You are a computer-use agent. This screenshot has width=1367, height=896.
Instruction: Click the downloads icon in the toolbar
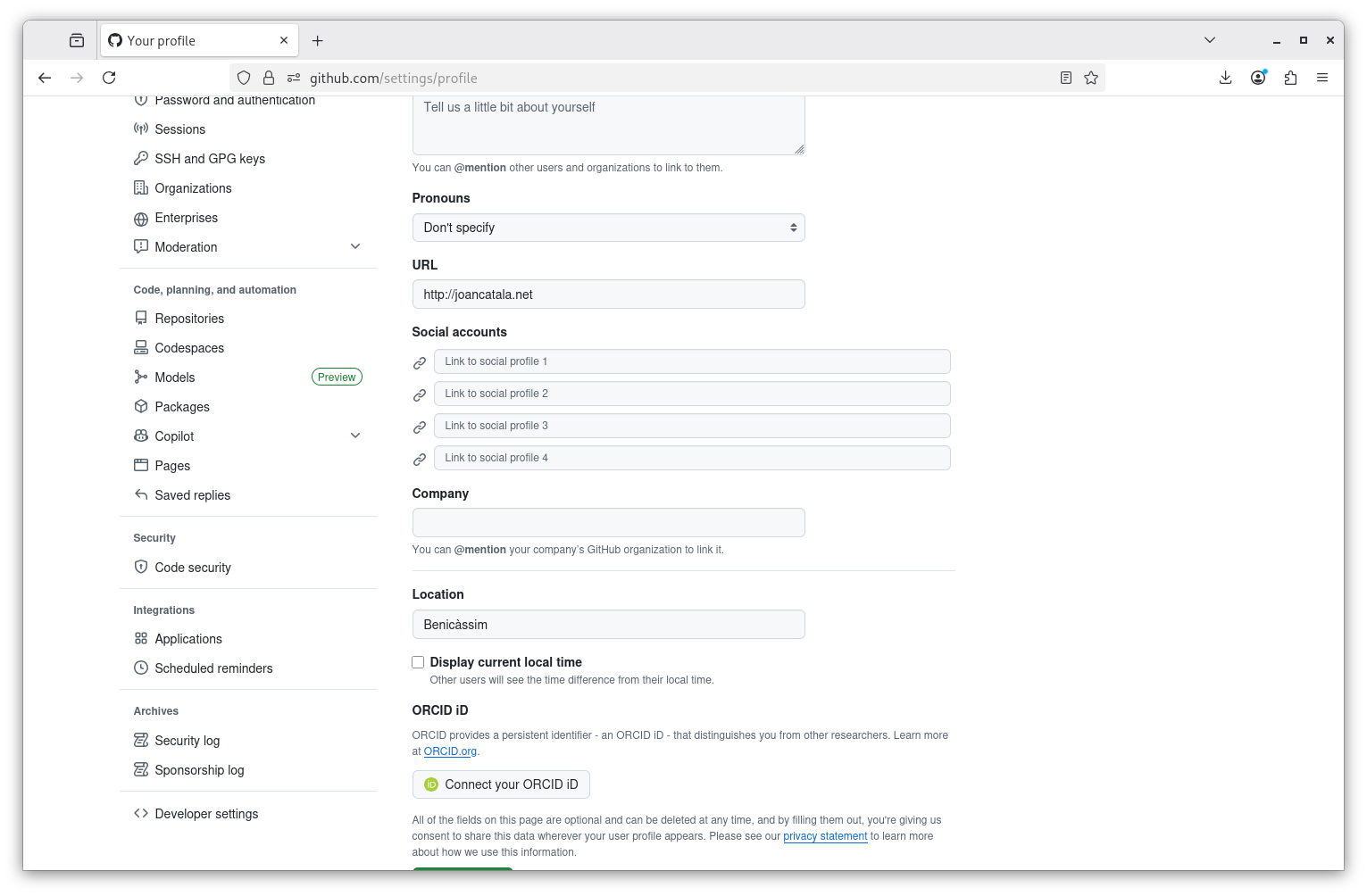click(1225, 78)
